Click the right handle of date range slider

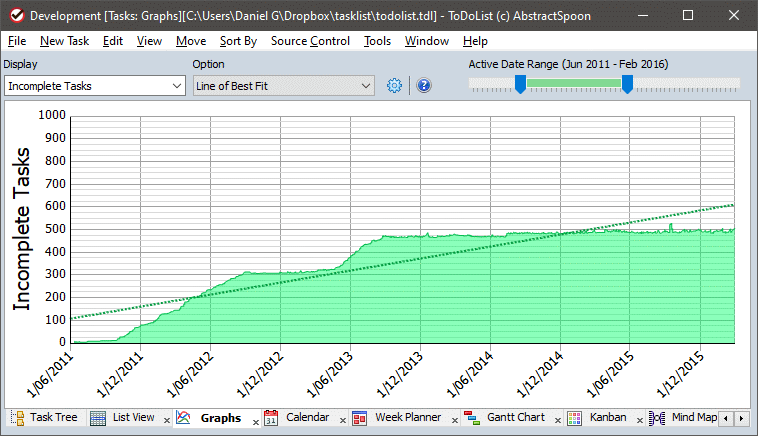(627, 86)
